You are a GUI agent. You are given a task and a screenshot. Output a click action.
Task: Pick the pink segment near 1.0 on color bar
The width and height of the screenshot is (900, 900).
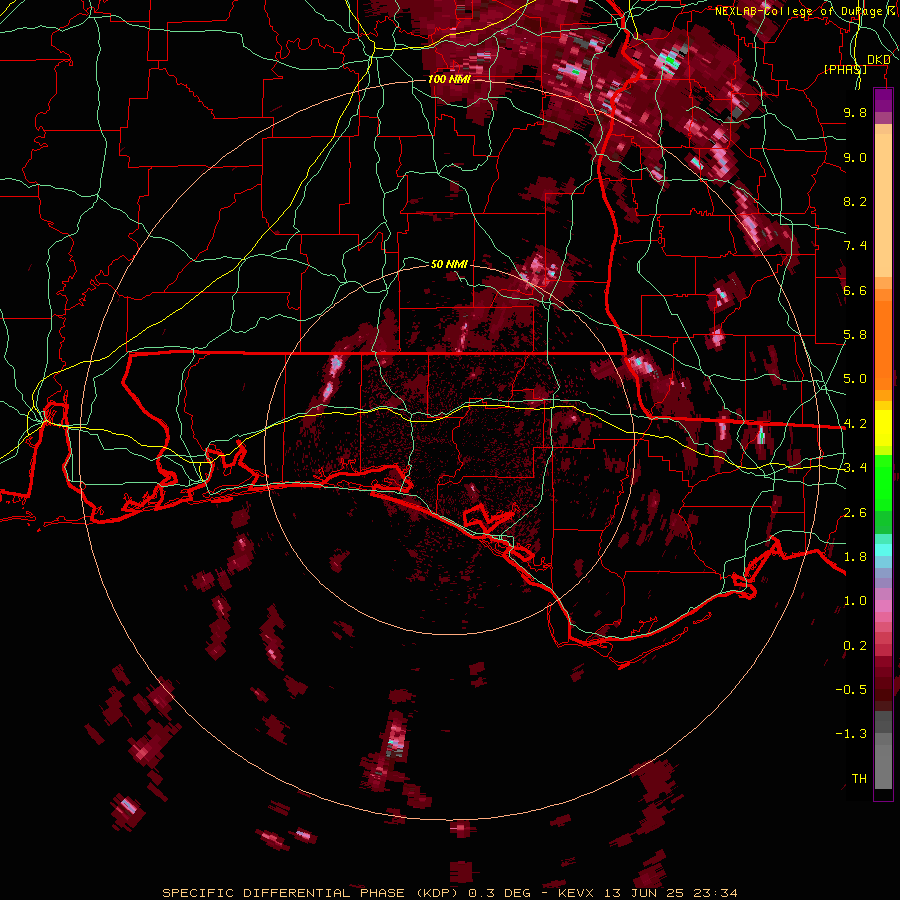883,605
